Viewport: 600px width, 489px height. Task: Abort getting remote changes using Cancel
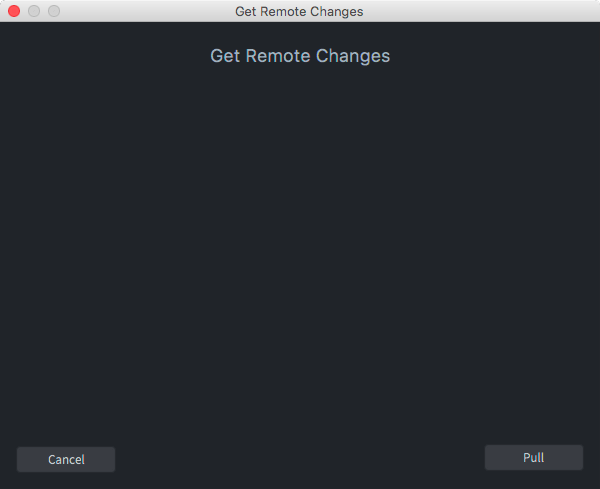pos(66,459)
